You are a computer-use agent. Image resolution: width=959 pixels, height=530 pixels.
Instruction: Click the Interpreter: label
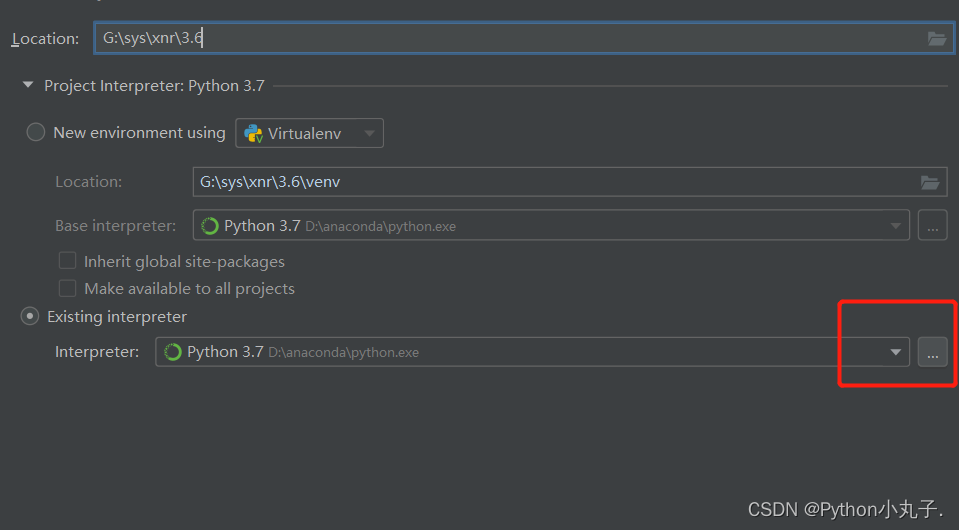tap(97, 352)
